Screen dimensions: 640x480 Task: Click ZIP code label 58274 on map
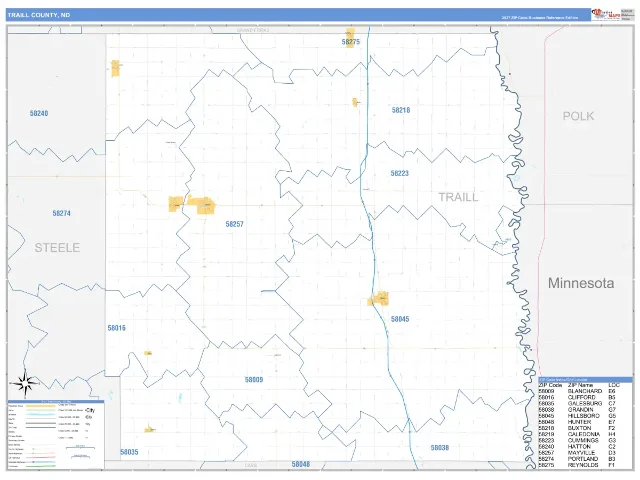(62, 213)
